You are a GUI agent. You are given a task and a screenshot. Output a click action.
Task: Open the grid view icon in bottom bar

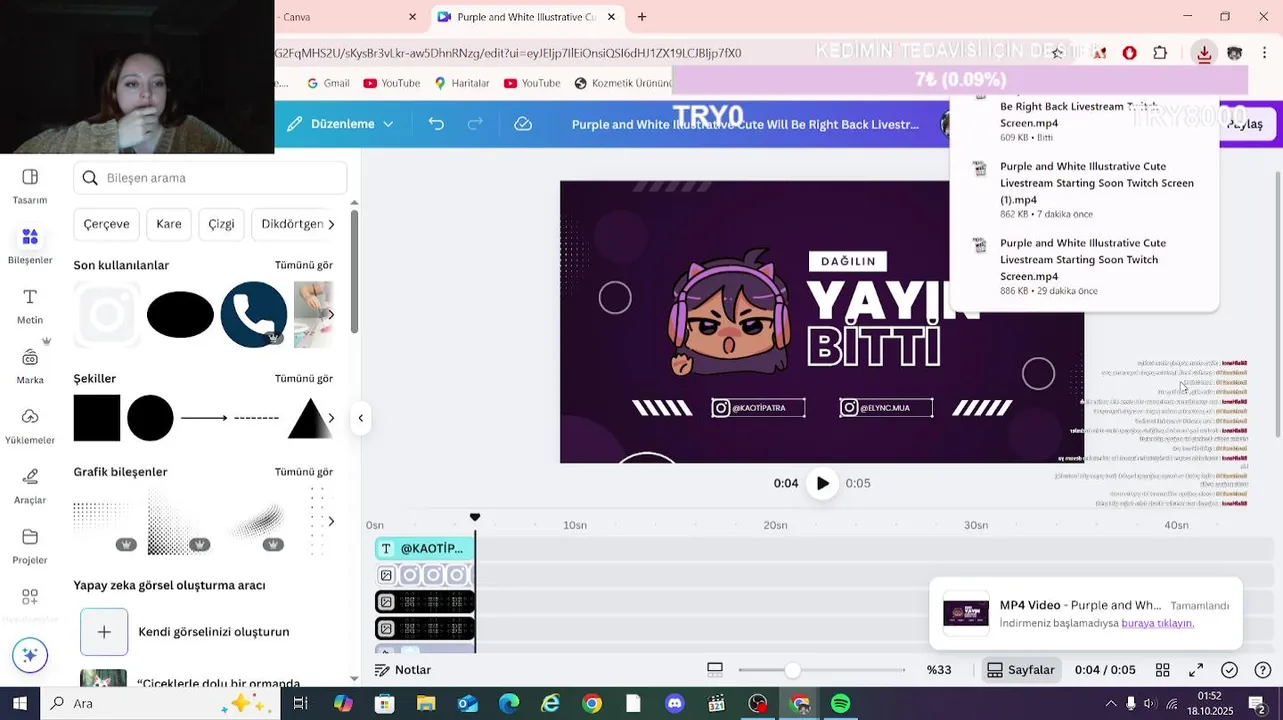click(1162, 670)
